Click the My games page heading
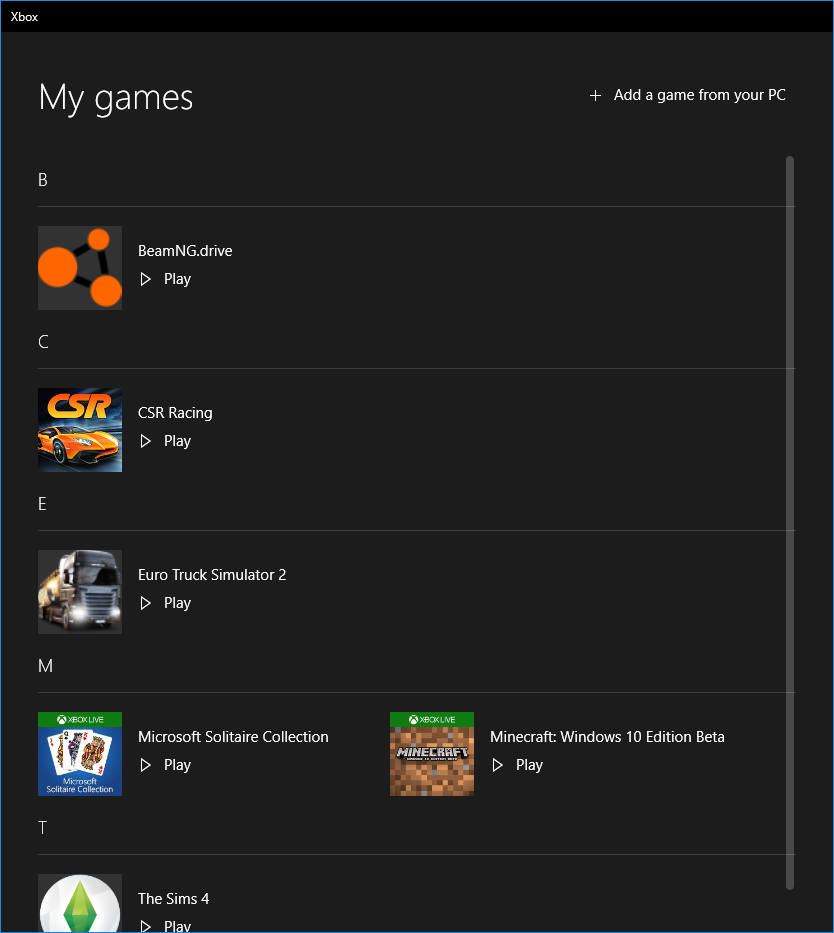Image resolution: width=834 pixels, height=933 pixels. pyautogui.click(x=116, y=98)
